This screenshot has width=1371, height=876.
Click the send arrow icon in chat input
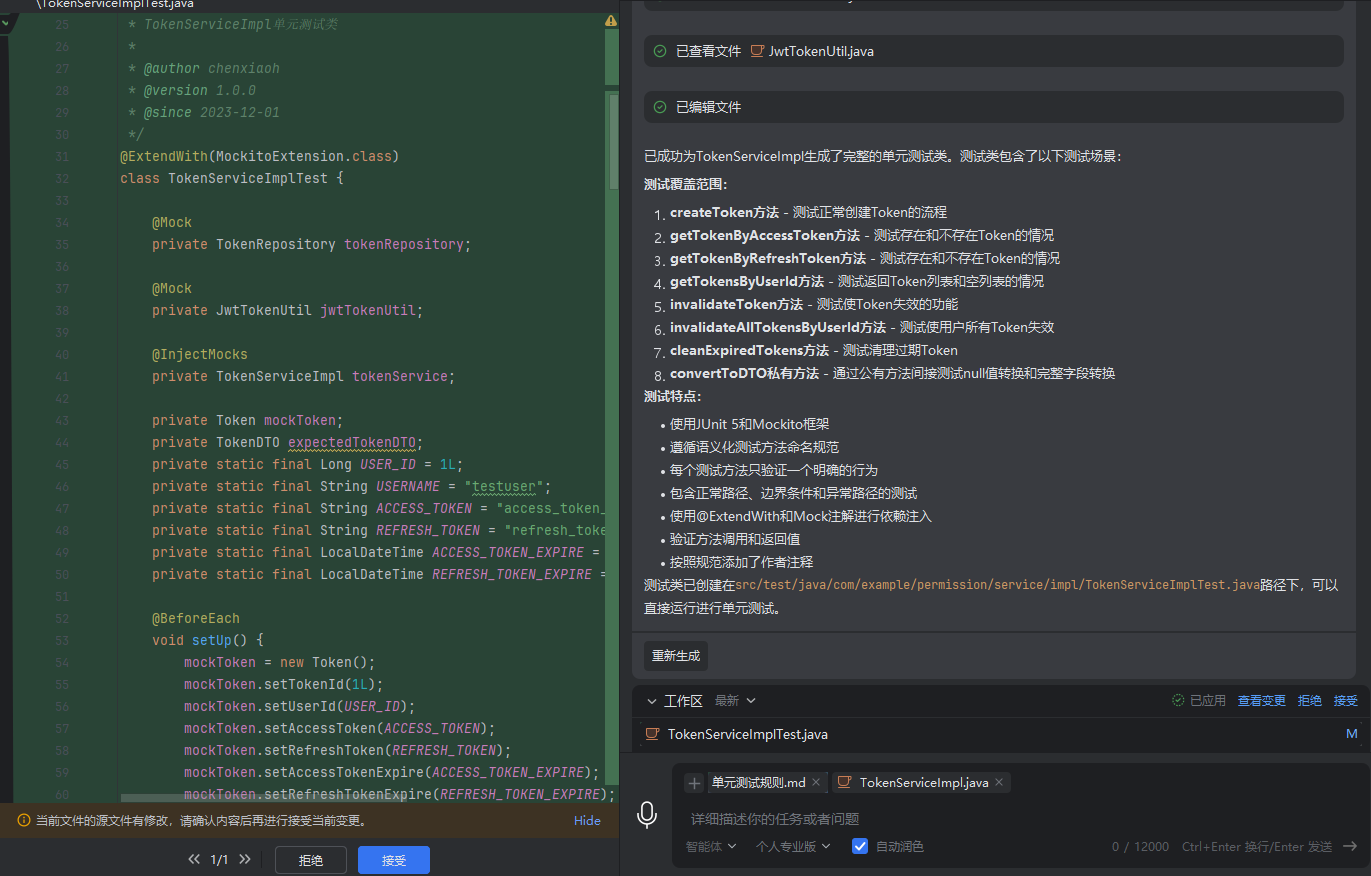[1349, 846]
